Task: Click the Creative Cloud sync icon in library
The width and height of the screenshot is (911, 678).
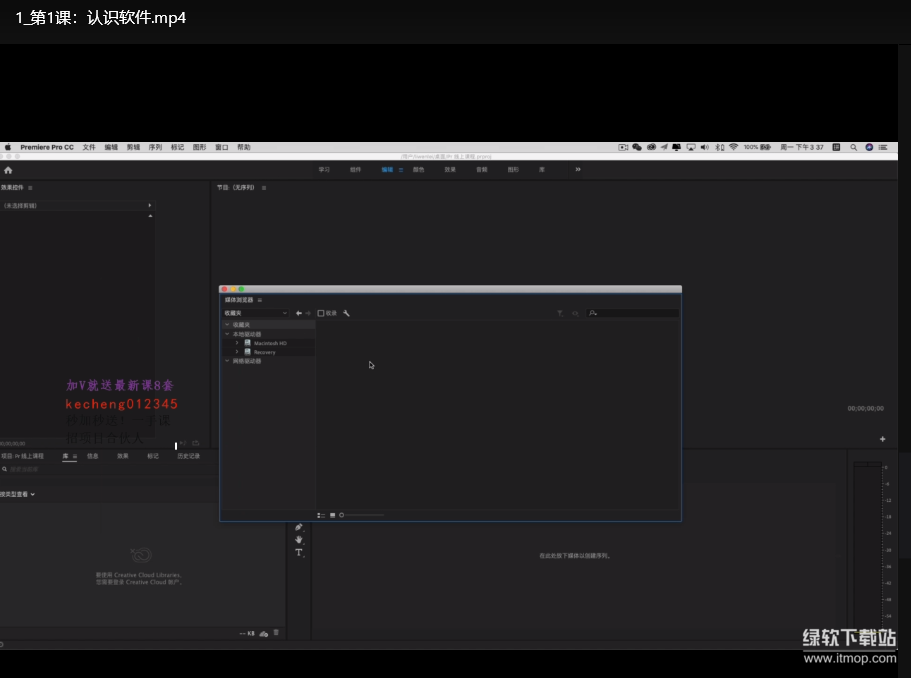Action: (264, 633)
